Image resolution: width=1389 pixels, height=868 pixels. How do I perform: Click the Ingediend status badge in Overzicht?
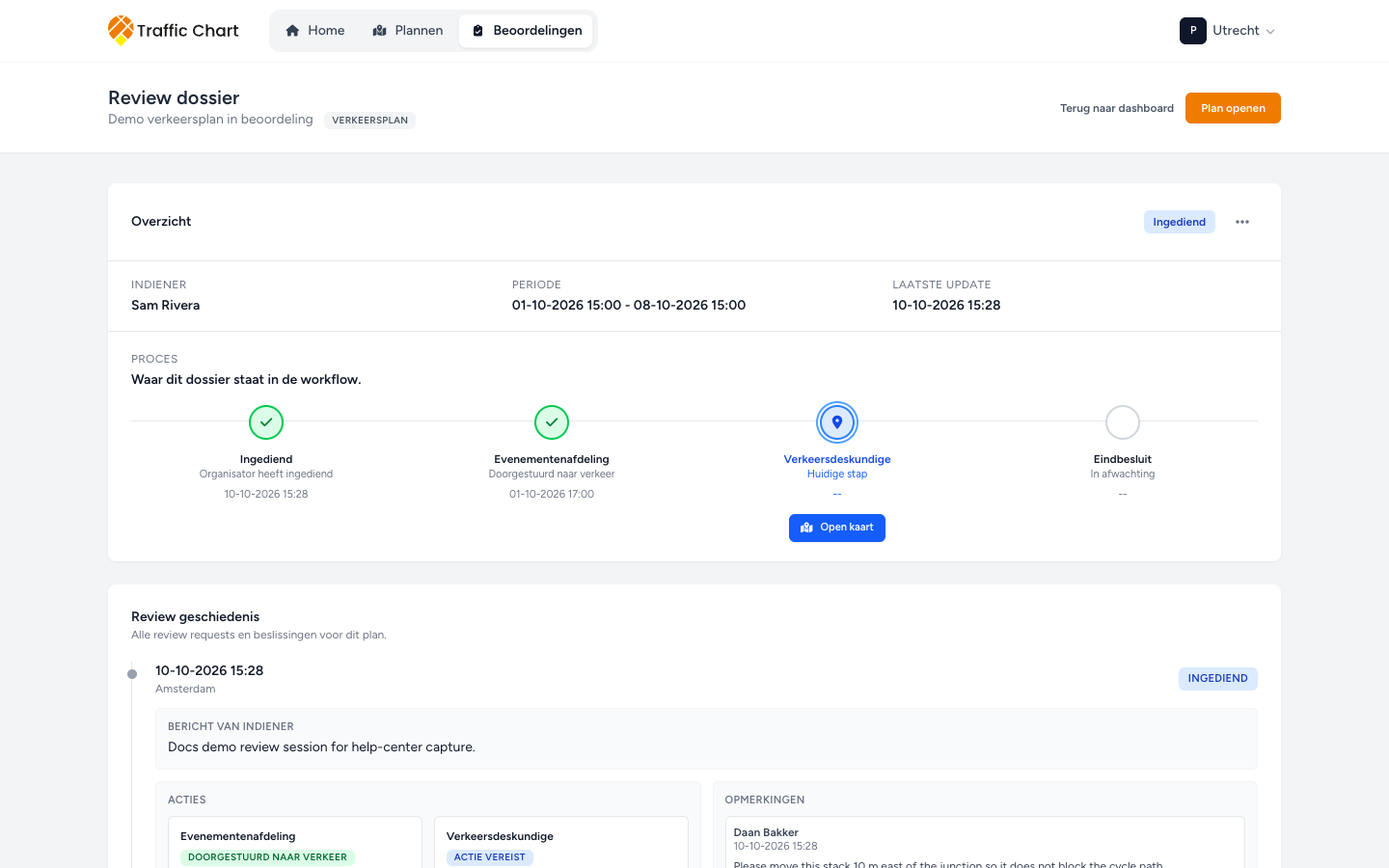[1180, 222]
